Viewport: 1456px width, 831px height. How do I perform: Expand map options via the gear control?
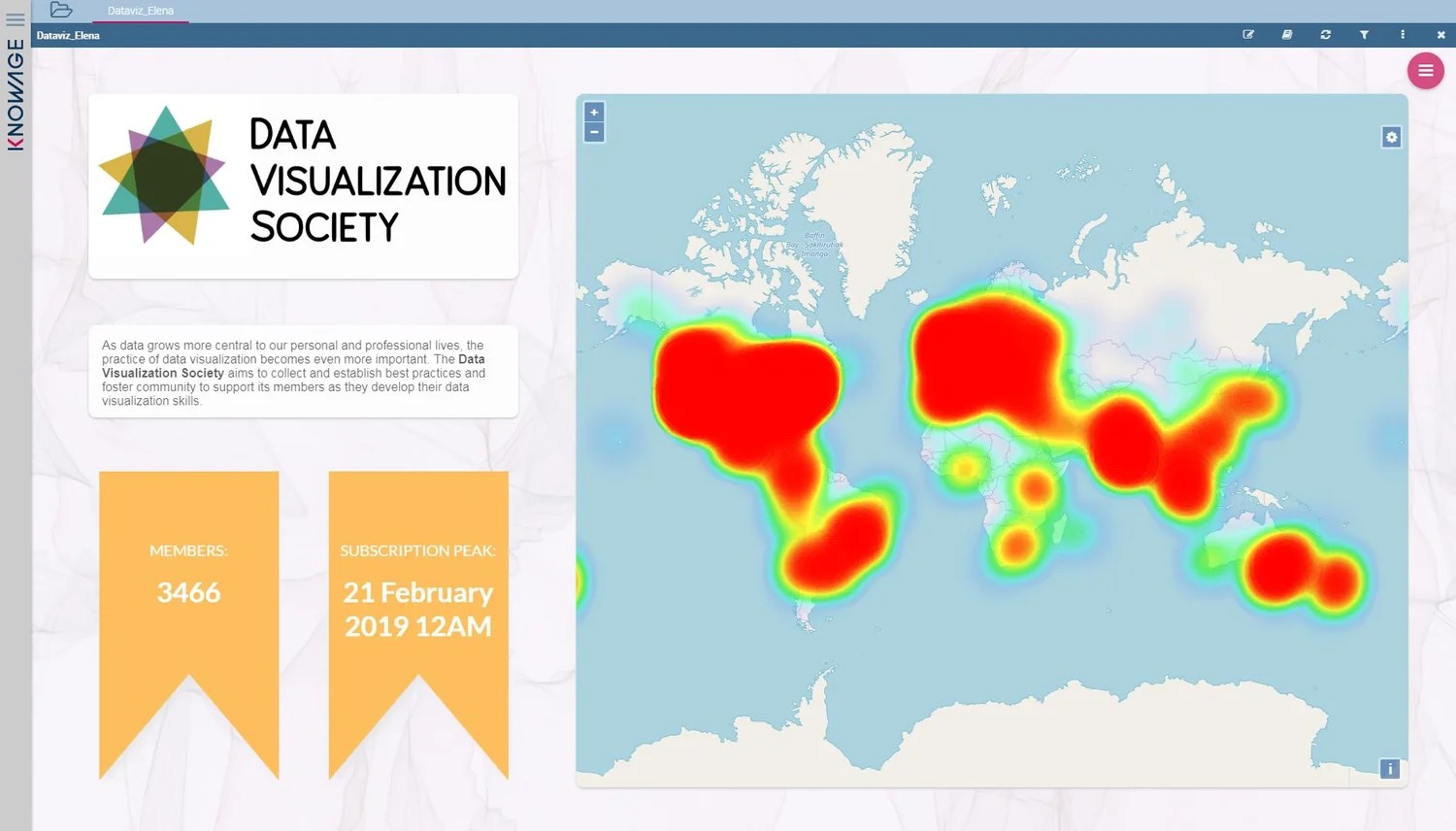pos(1391,137)
